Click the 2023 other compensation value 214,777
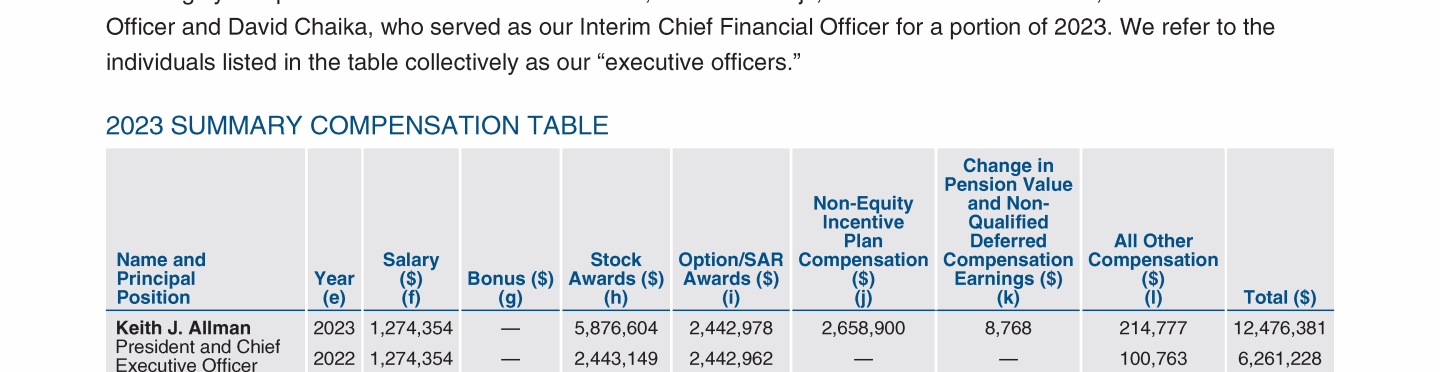The height and width of the screenshot is (372, 1440). point(1153,328)
